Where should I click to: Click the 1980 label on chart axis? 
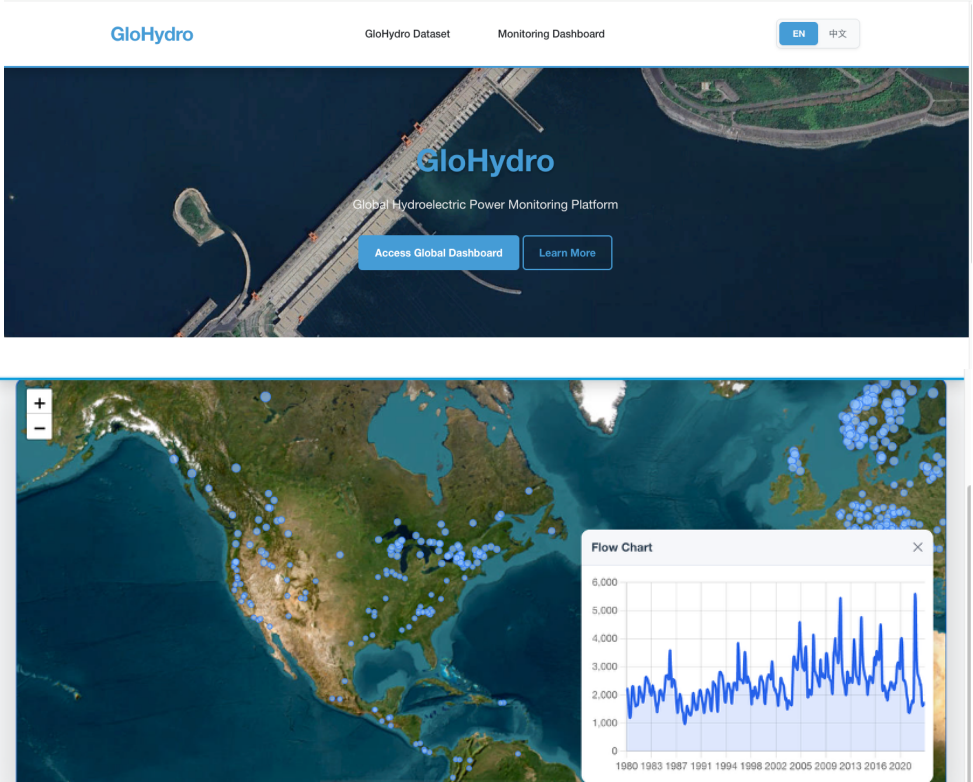click(627, 766)
